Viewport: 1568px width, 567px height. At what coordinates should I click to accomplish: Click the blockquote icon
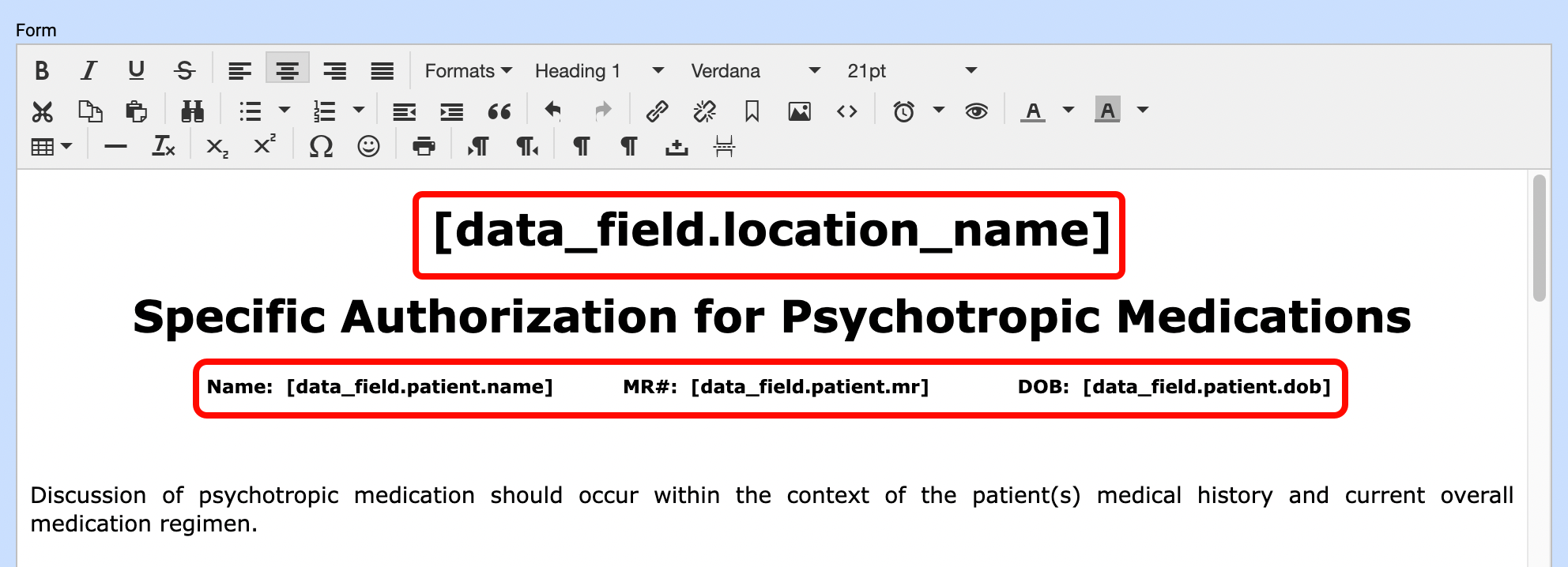pyautogui.click(x=499, y=111)
